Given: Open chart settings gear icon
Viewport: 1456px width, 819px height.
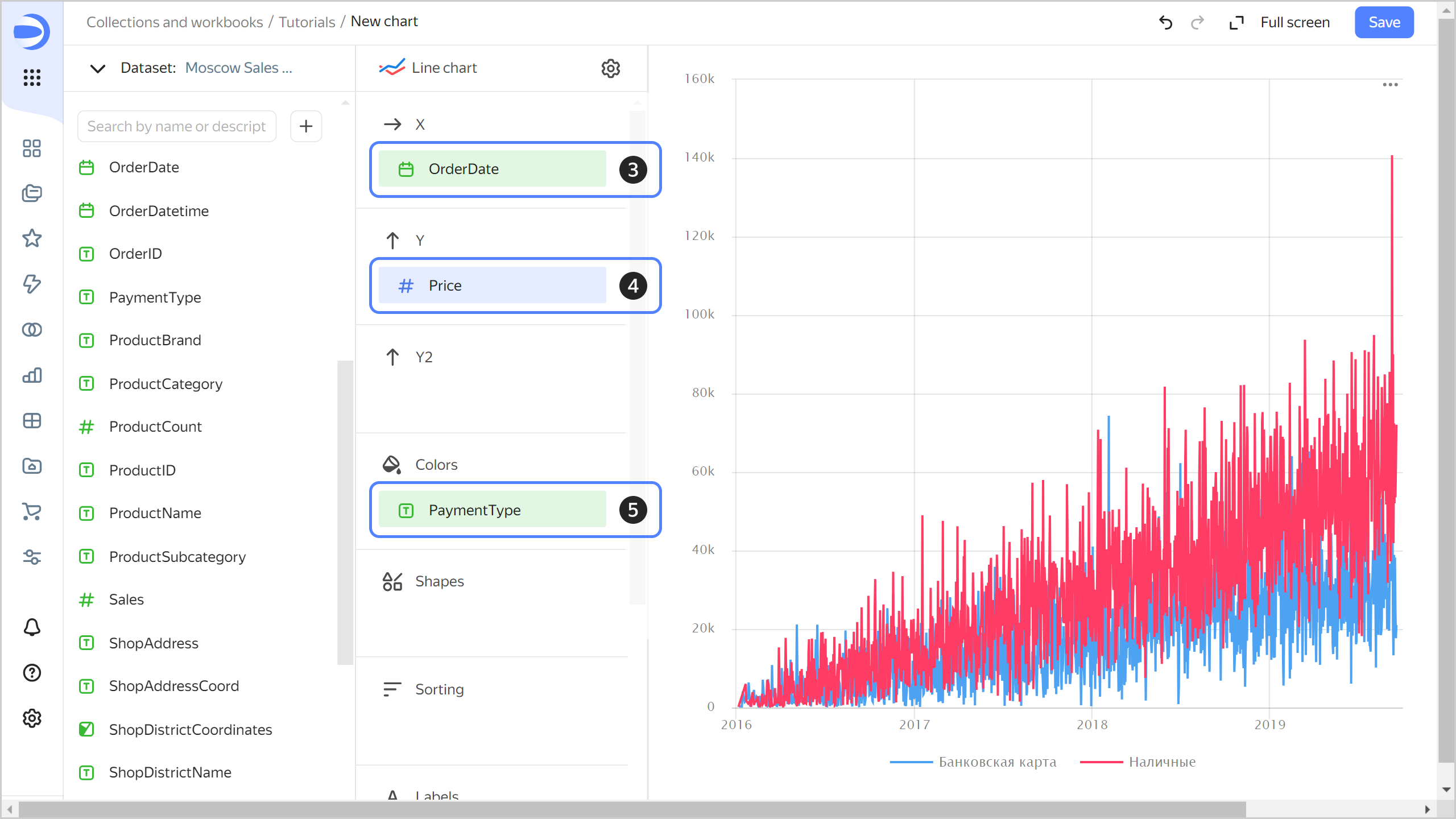Looking at the screenshot, I should tap(610, 68).
